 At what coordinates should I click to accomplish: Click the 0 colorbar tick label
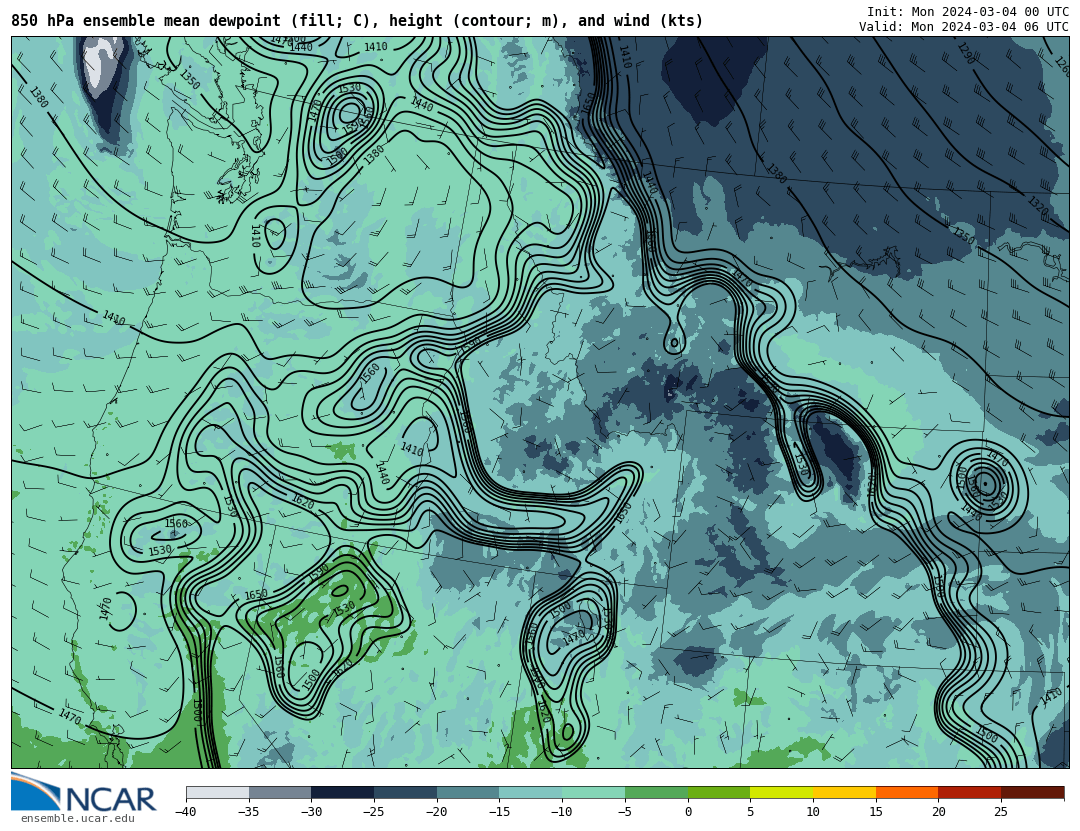(x=687, y=812)
